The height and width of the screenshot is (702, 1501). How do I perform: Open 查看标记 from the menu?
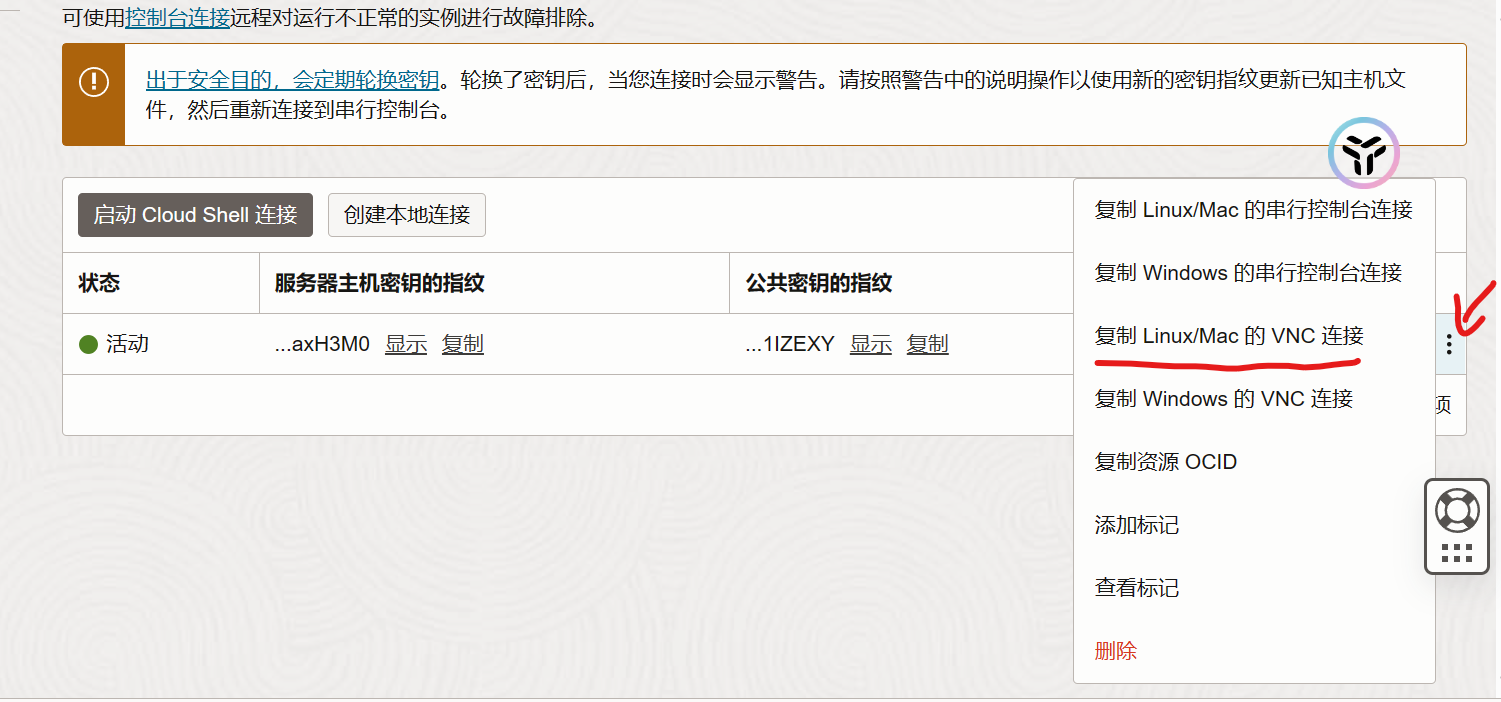tap(1137, 588)
